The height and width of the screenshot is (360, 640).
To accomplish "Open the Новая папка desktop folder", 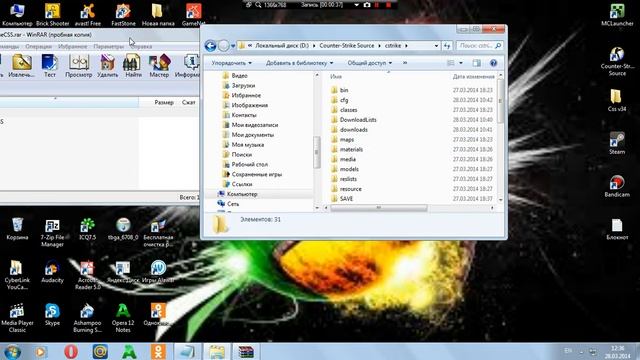I will 158,15.
